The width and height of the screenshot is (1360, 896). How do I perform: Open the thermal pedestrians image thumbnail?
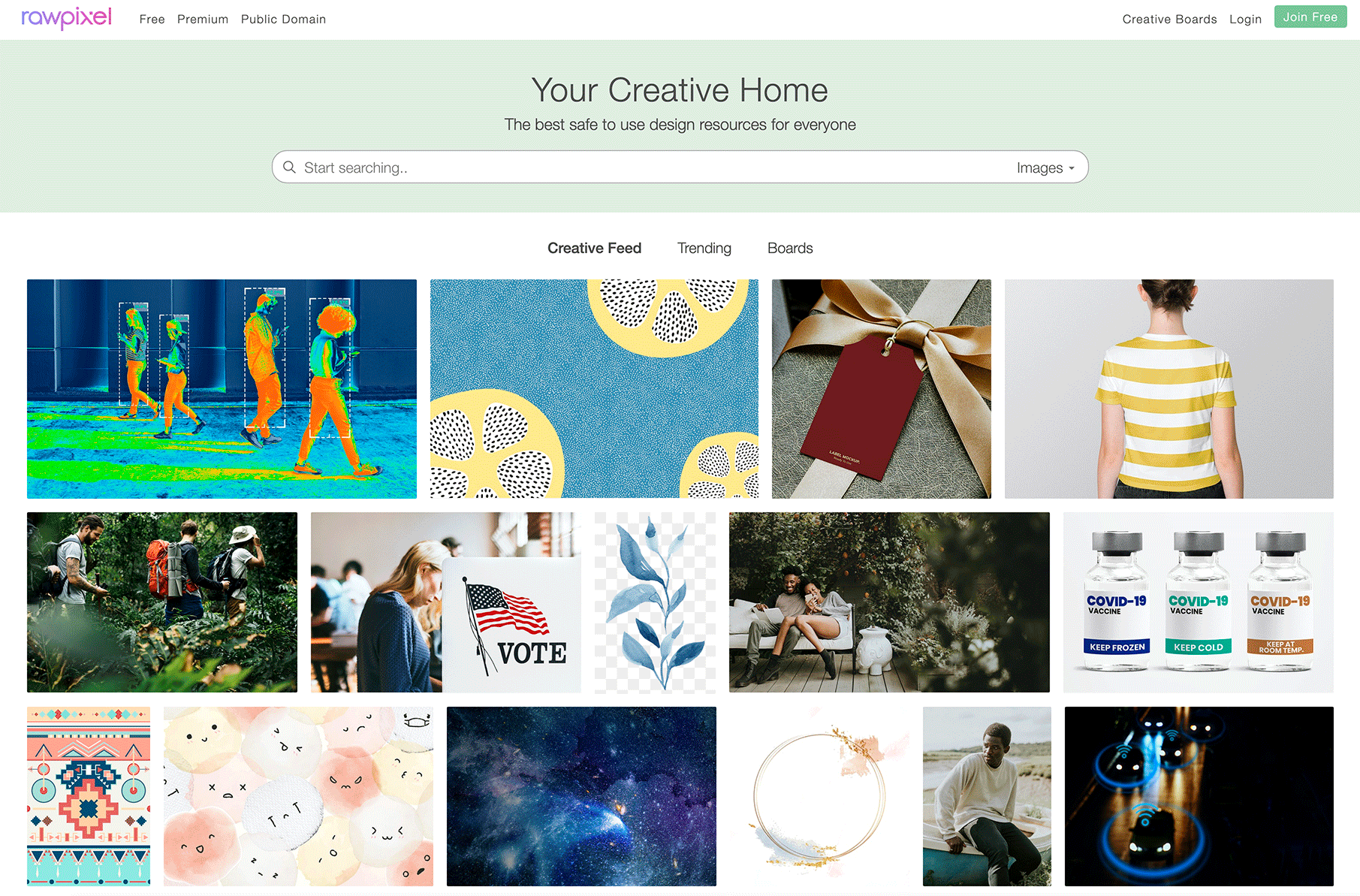tap(222, 389)
